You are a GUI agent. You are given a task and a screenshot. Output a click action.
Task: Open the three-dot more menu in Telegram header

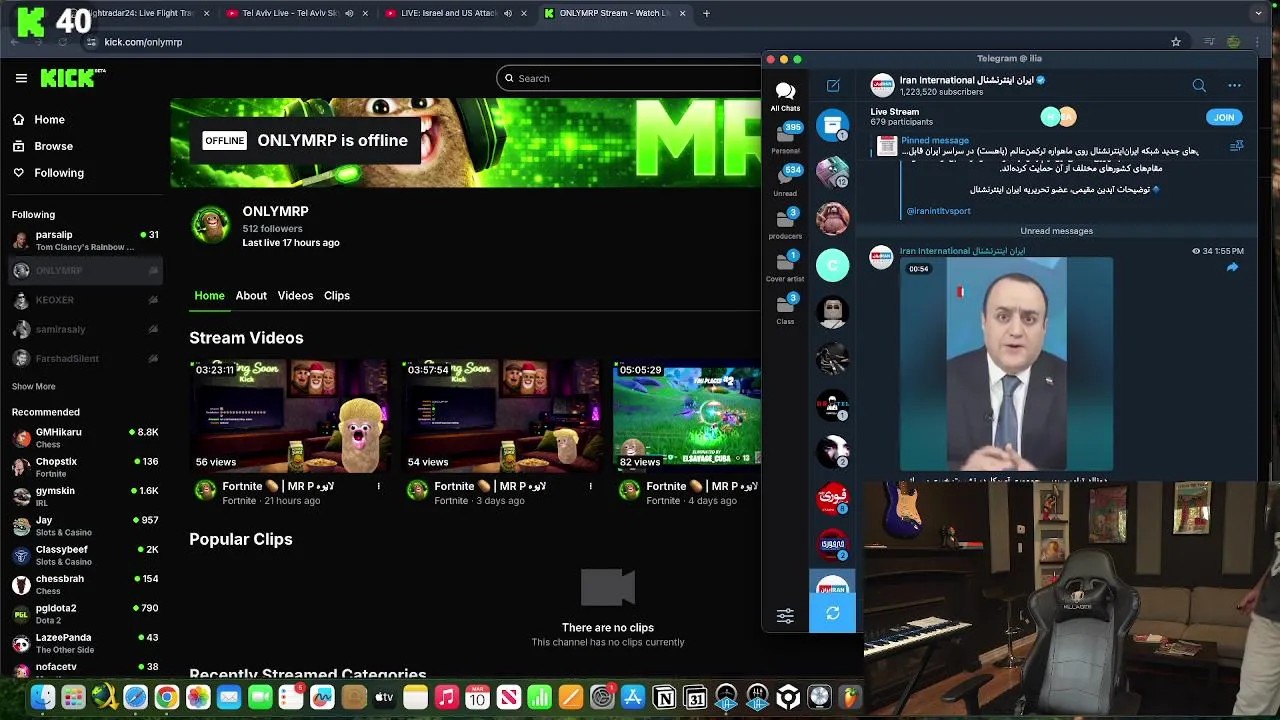1234,86
